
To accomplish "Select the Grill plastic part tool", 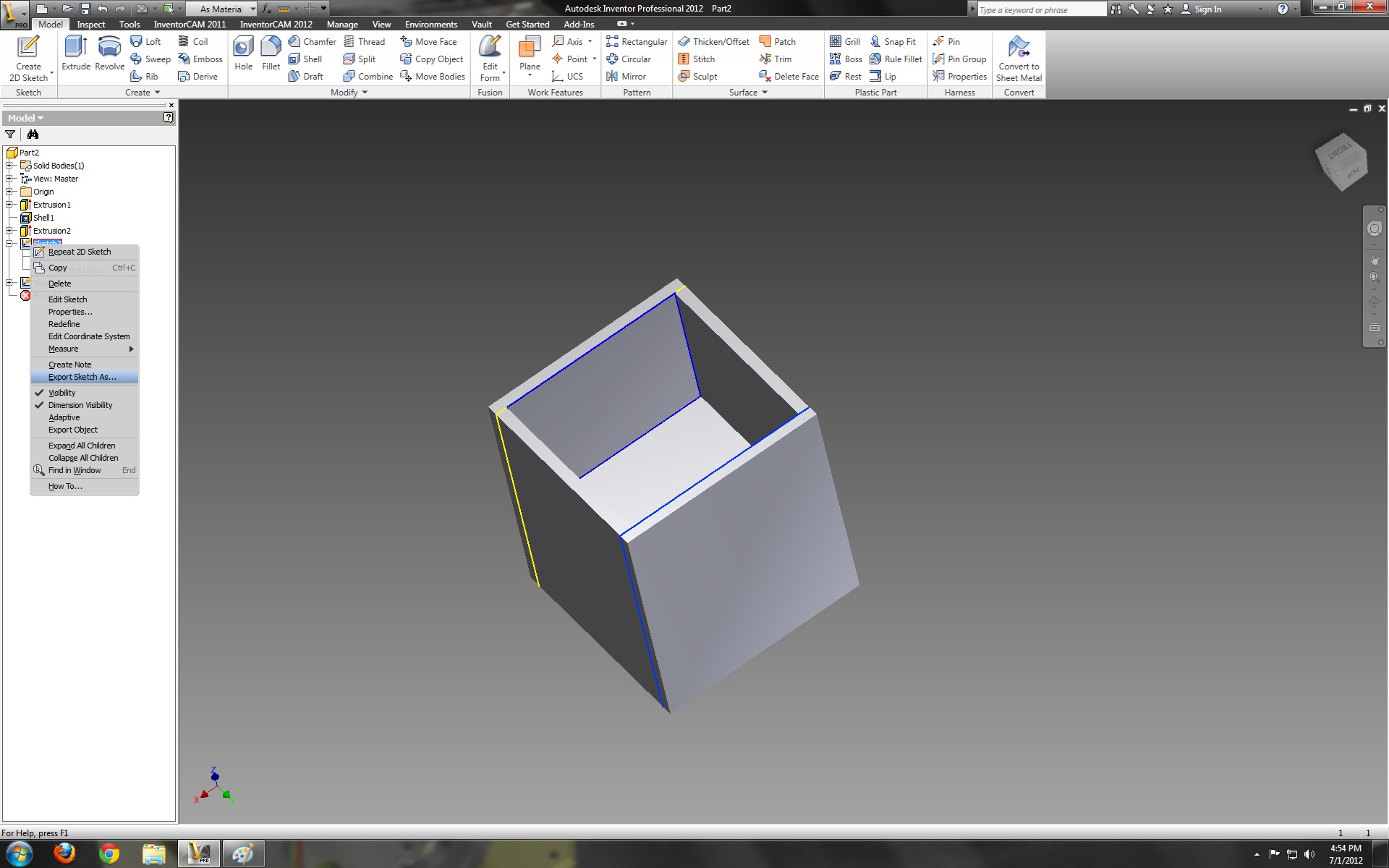I will coord(845,42).
